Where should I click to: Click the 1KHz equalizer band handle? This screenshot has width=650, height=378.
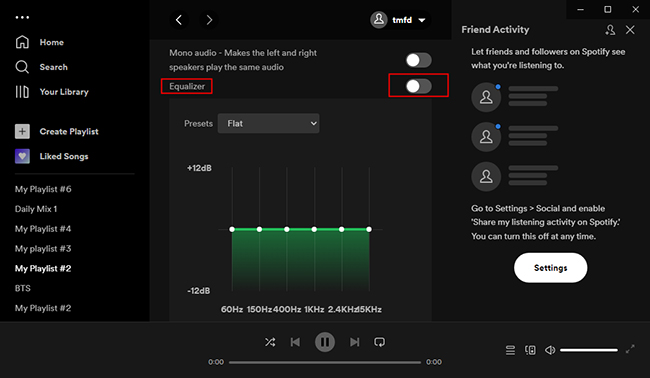pyautogui.click(x=314, y=229)
